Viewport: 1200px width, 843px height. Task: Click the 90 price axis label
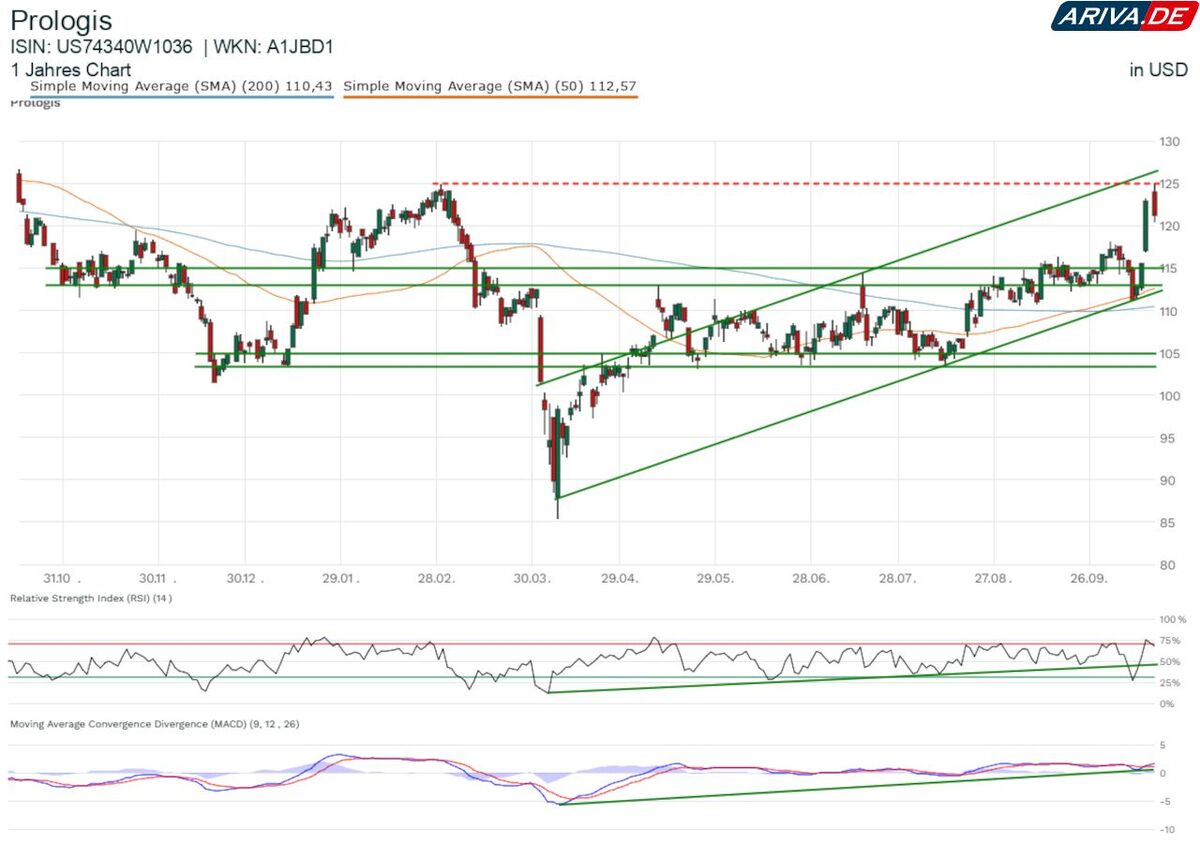[1167, 481]
